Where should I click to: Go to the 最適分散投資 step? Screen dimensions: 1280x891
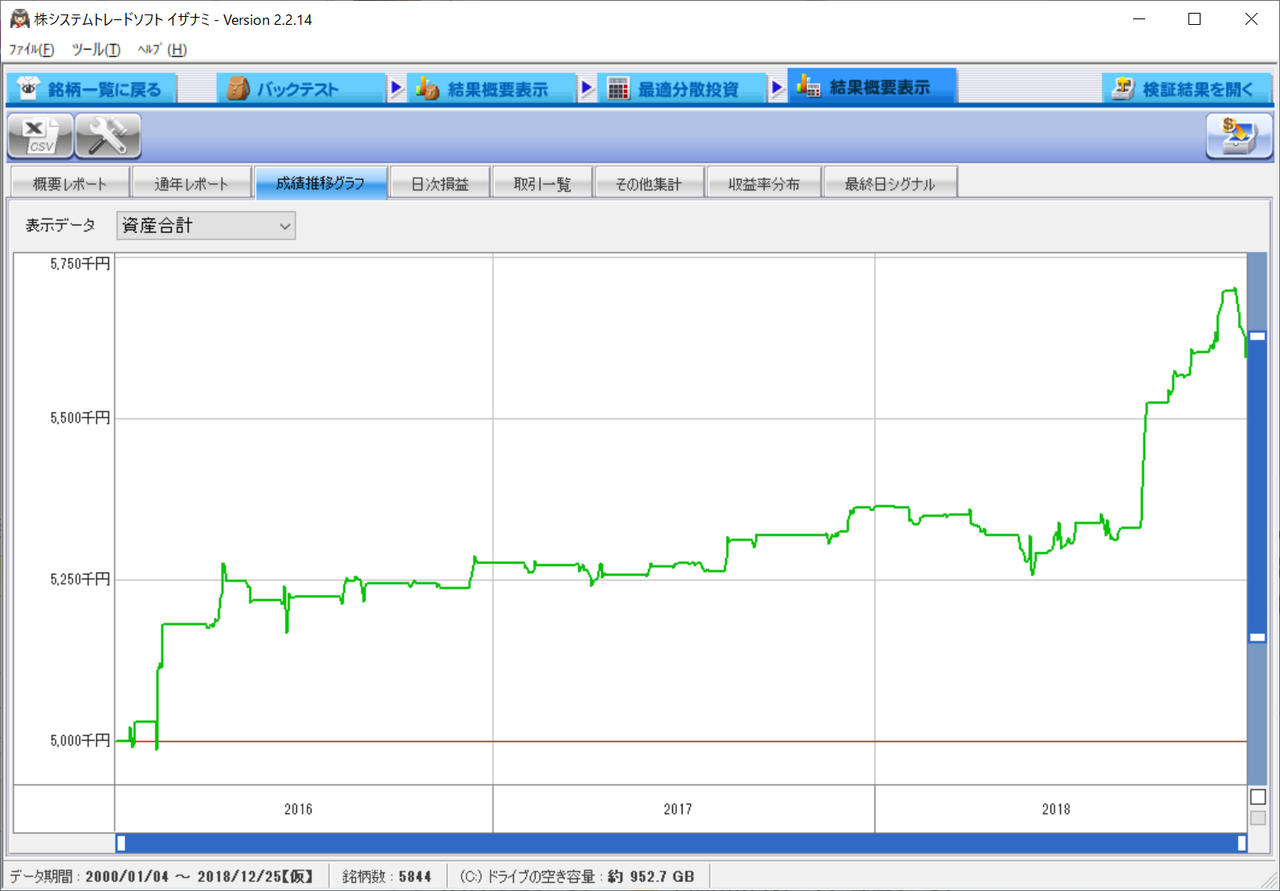tap(680, 88)
